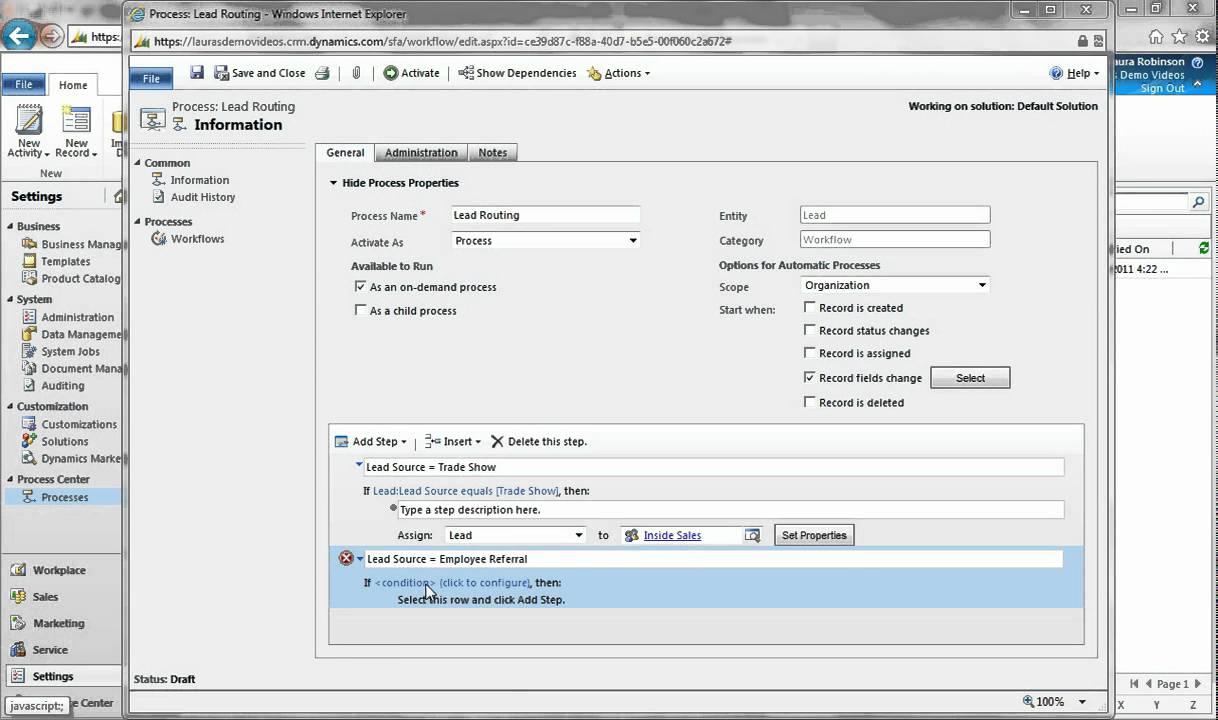This screenshot has height=720, width=1218.
Task: Open Auditing under System
Action: click(x=62, y=385)
